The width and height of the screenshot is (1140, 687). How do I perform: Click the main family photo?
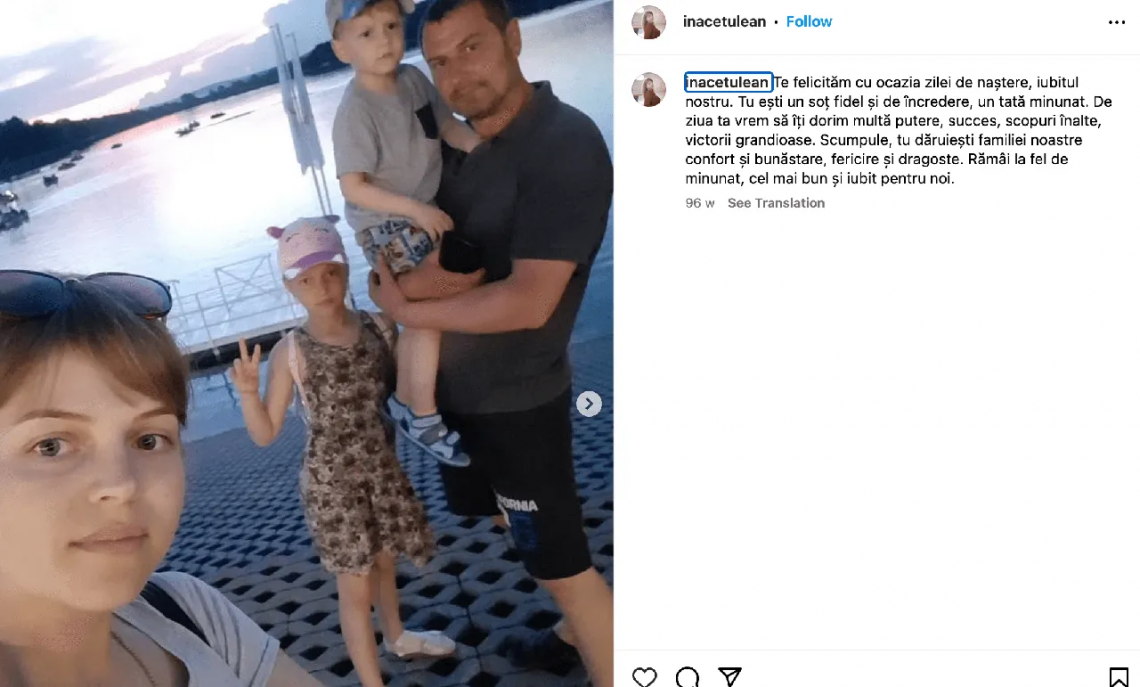[307, 343]
